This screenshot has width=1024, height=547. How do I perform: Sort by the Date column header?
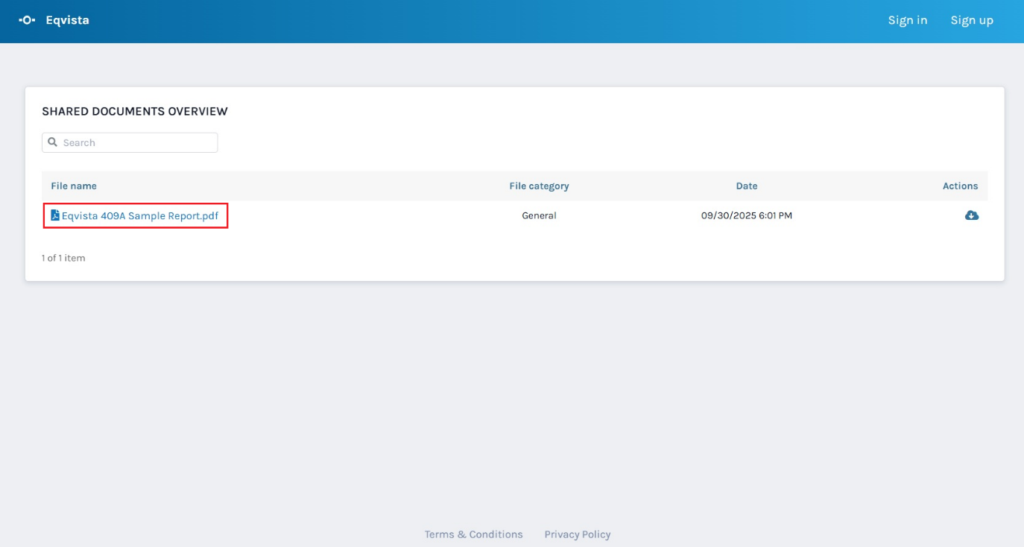[x=746, y=186]
